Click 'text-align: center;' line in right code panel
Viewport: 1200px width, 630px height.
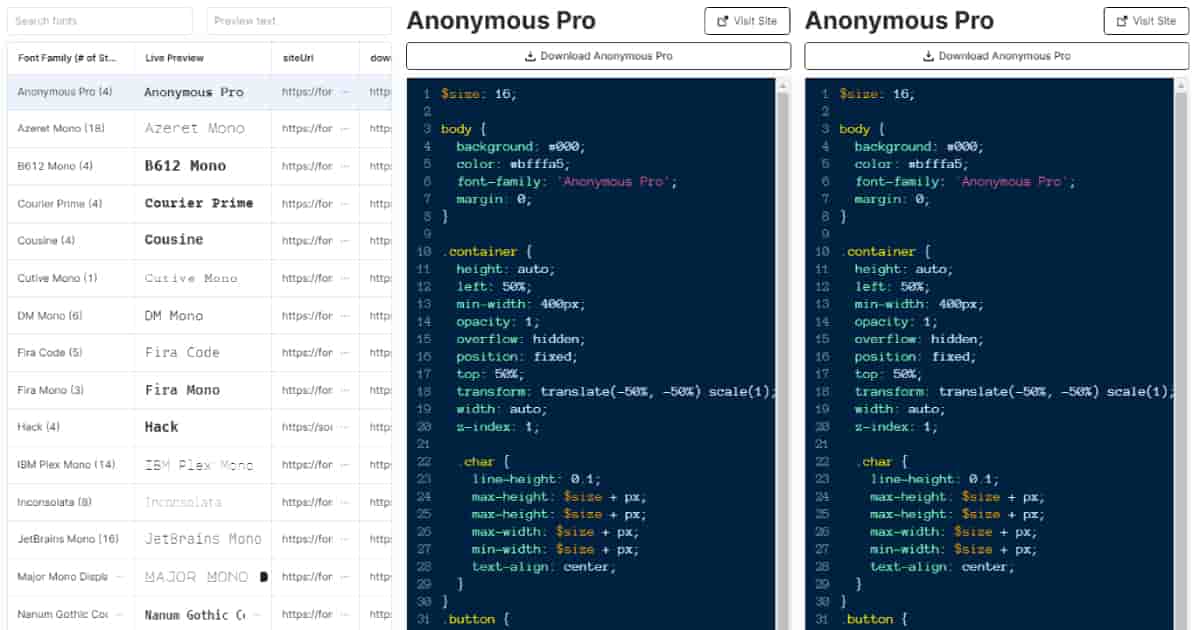click(x=942, y=567)
